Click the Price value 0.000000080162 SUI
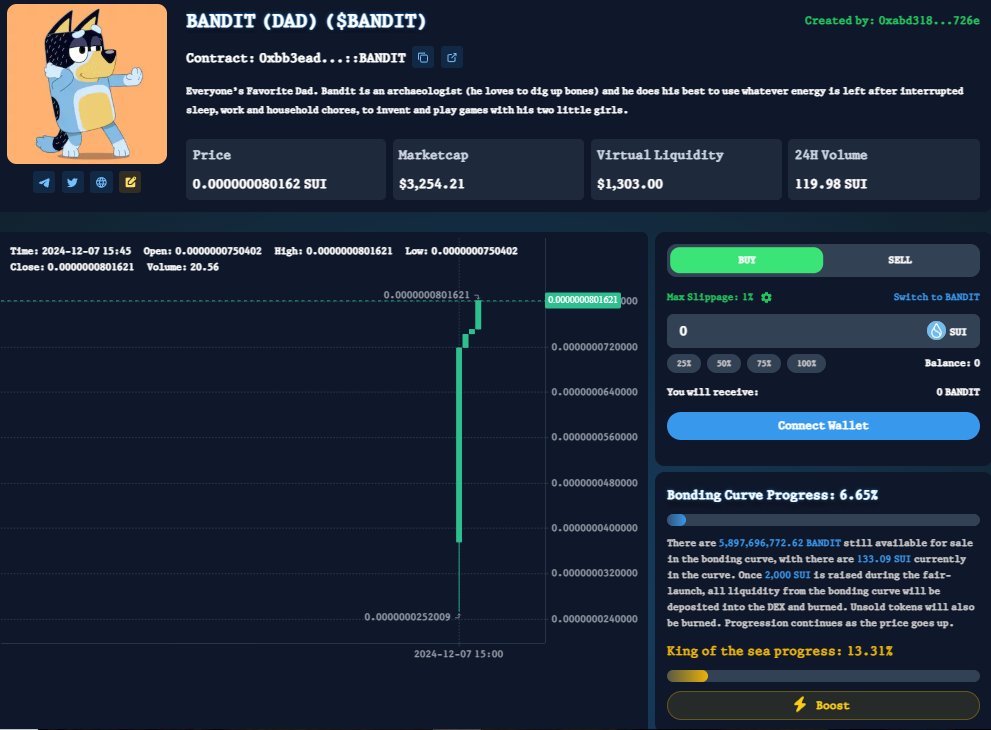This screenshot has height=730, width=991. 259,184
